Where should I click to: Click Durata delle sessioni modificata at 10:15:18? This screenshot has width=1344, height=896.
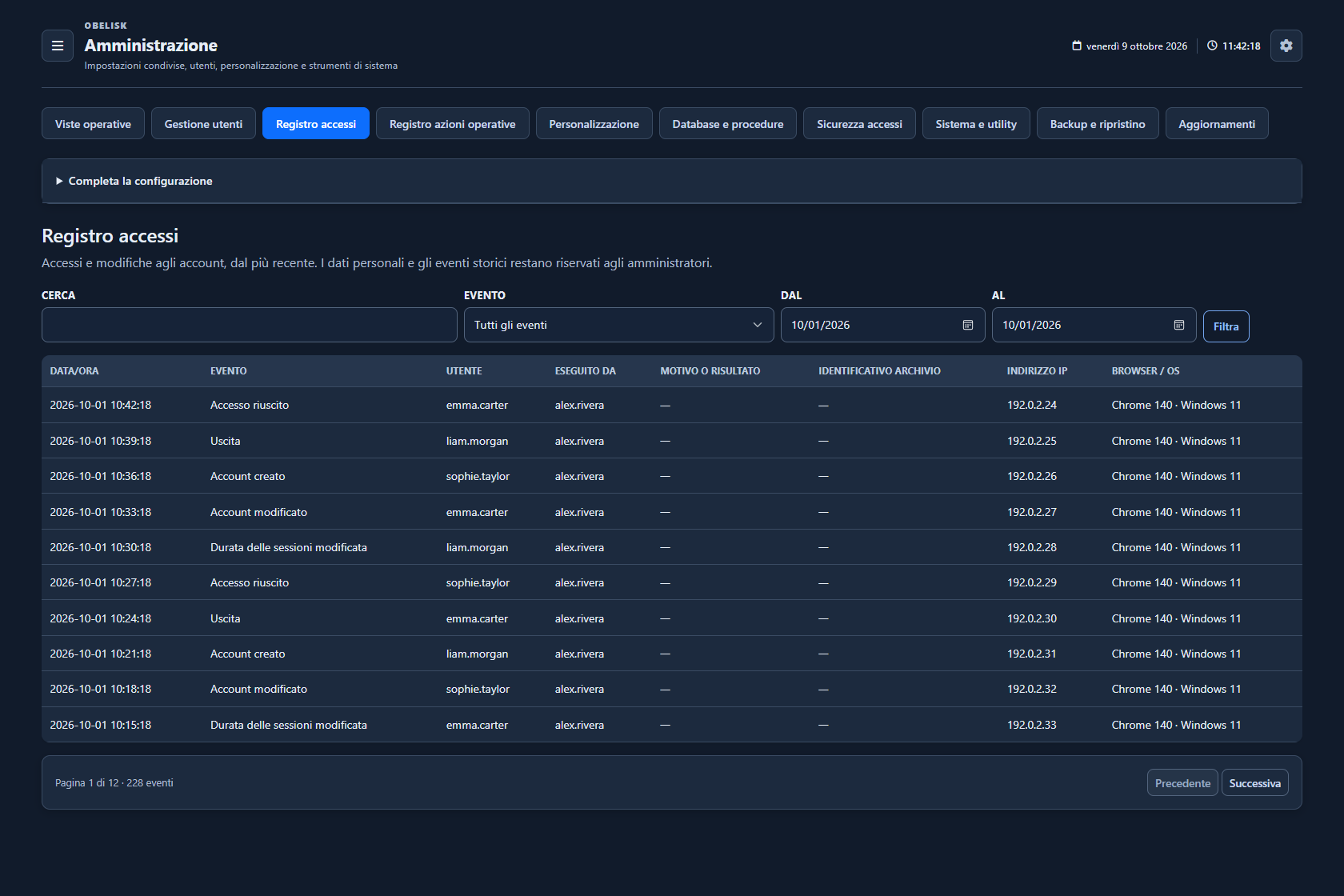click(289, 725)
